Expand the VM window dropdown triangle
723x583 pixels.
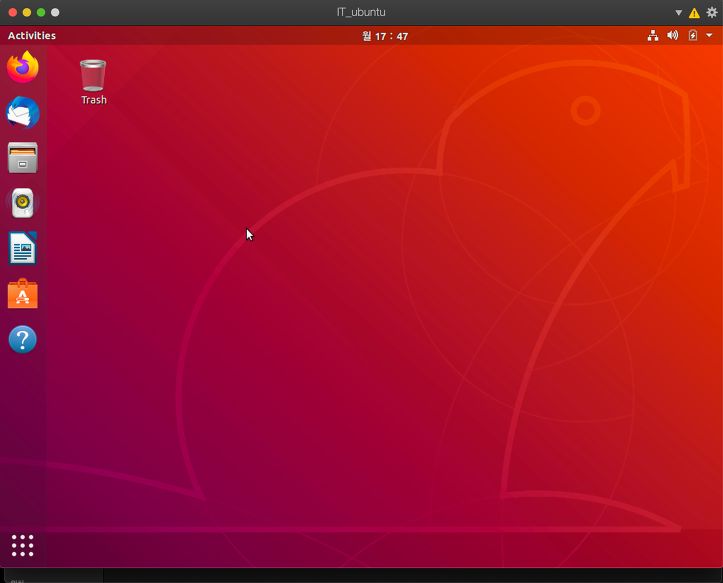679,13
